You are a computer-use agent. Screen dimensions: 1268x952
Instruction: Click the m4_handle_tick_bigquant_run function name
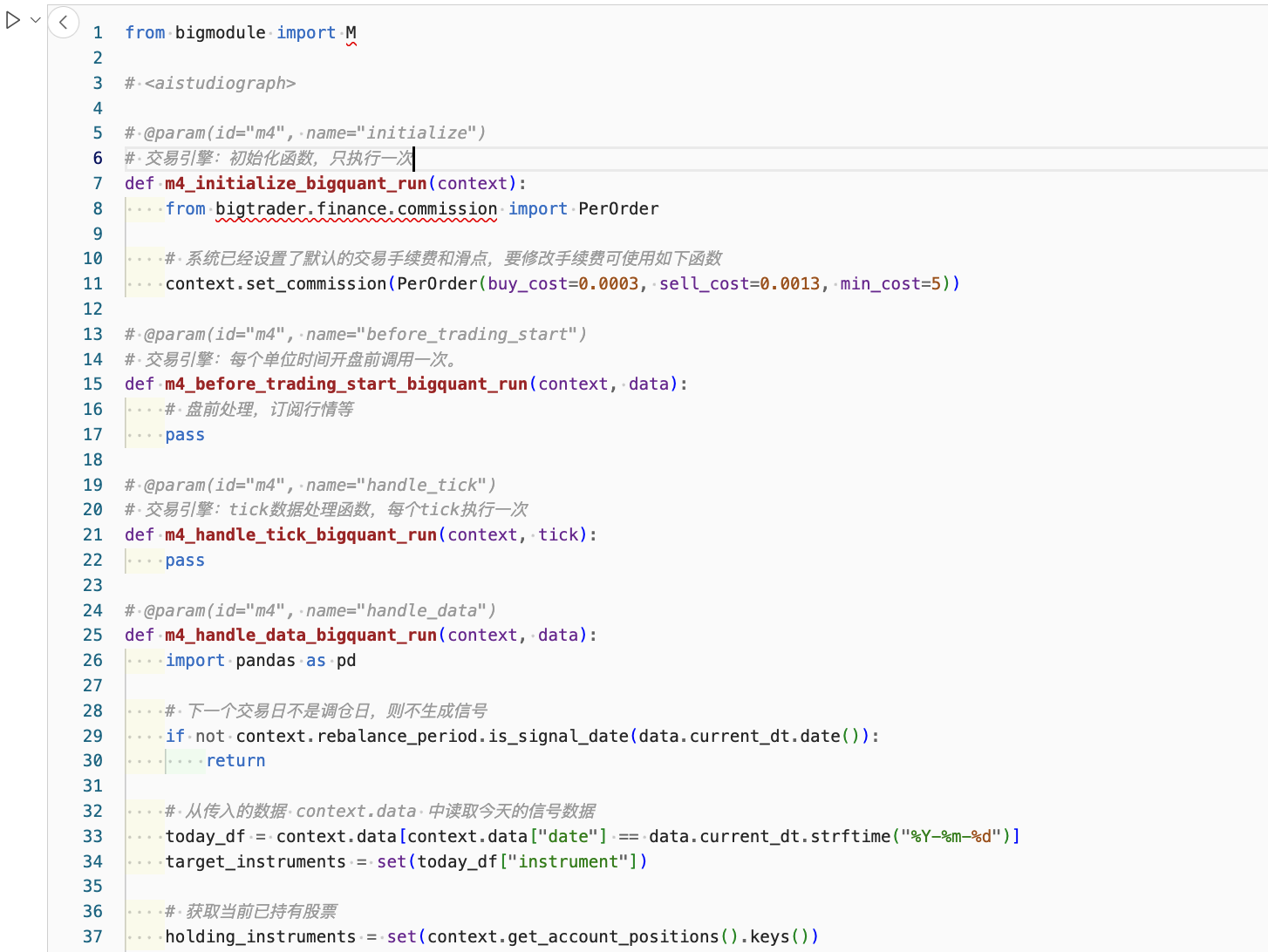tap(301, 534)
